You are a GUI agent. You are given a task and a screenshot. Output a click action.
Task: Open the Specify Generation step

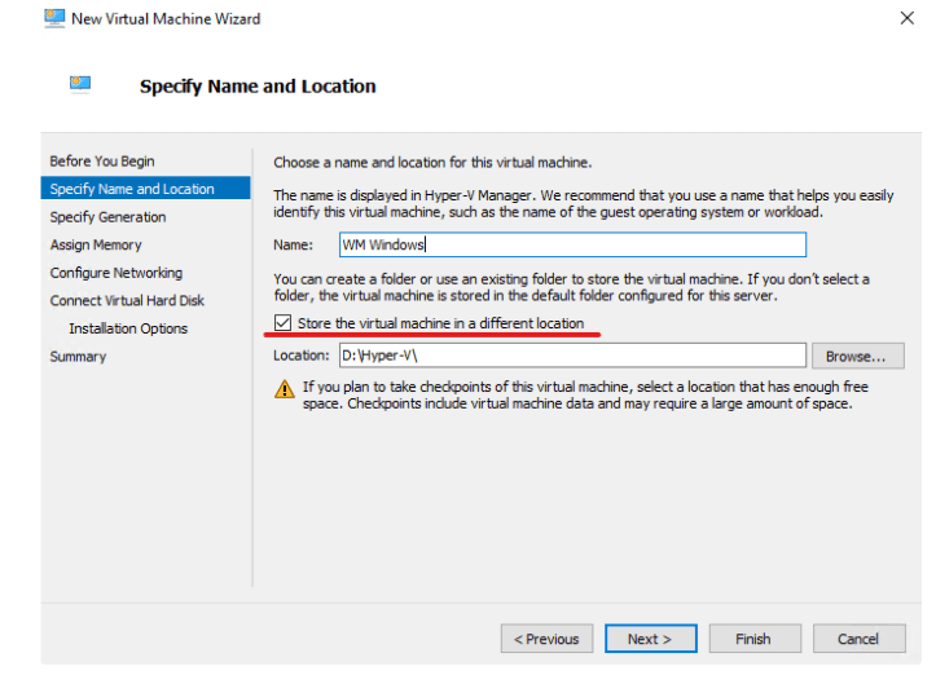point(108,217)
